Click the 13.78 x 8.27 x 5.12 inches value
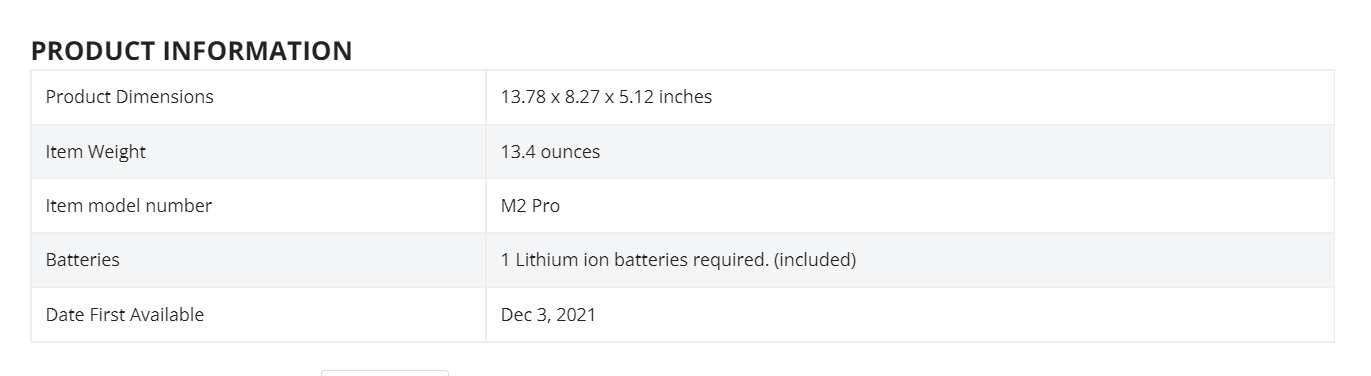 pyautogui.click(x=606, y=97)
